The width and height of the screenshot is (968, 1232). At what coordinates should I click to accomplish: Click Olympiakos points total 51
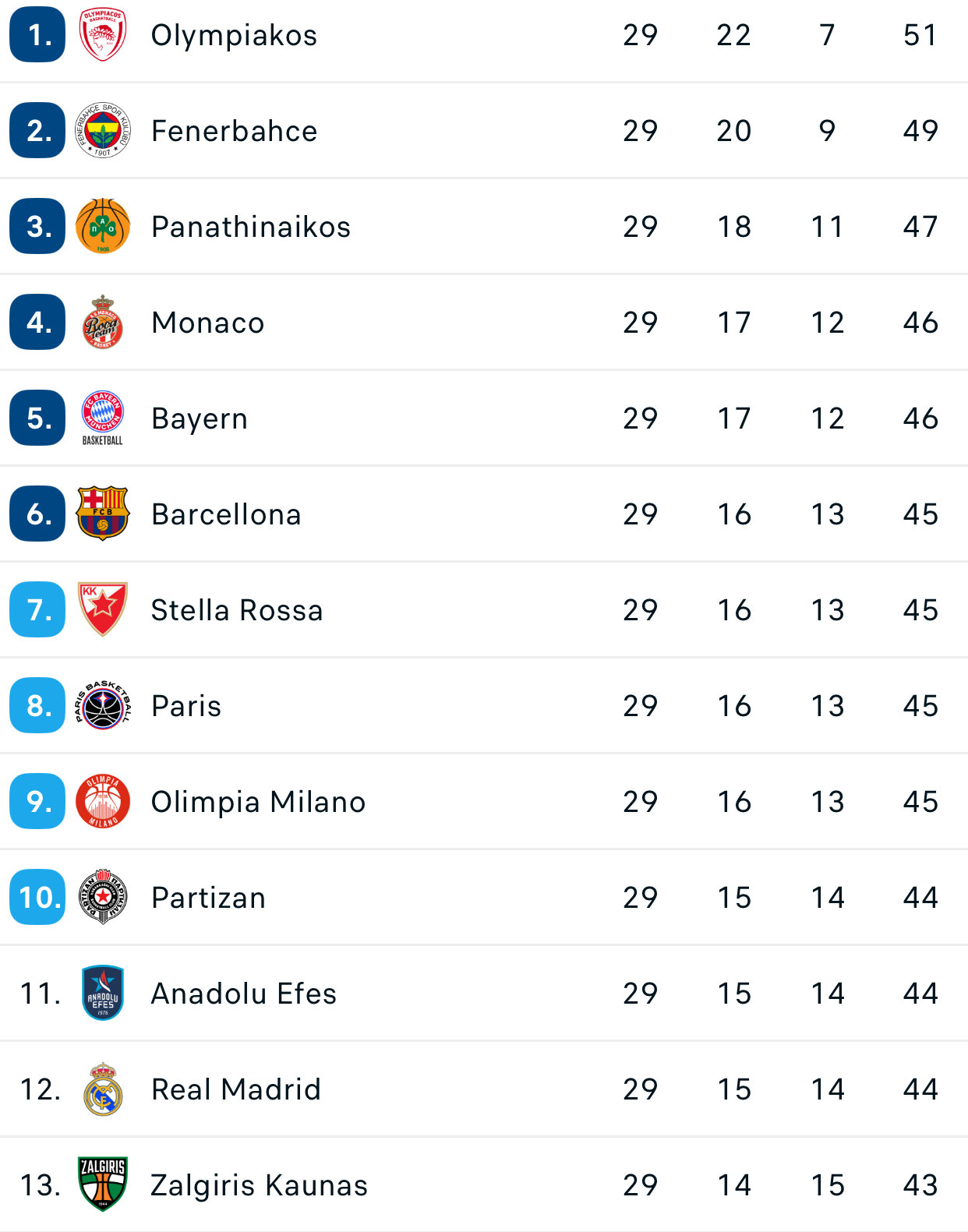click(920, 35)
